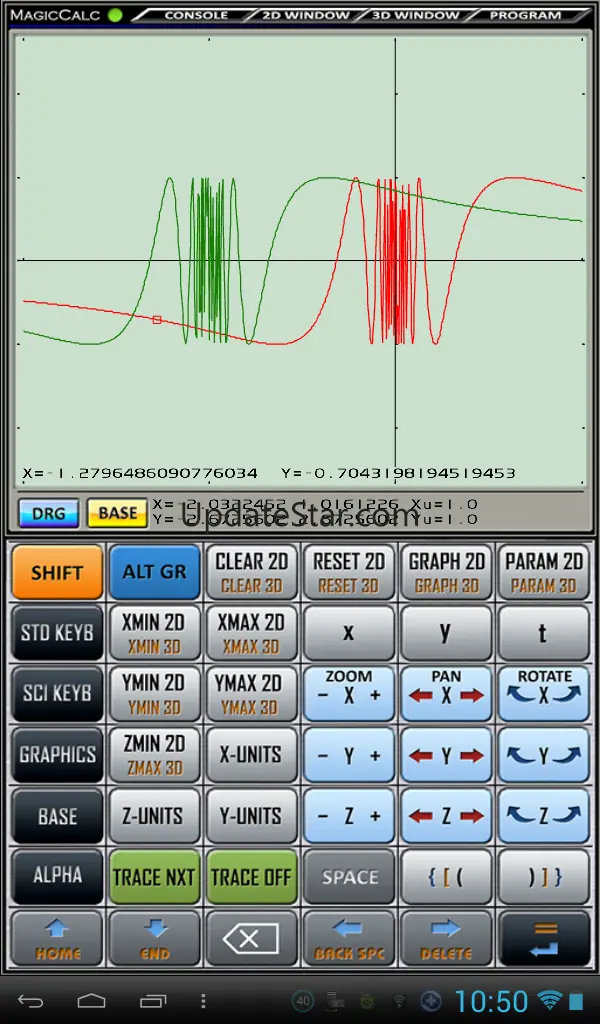Zoom in on the Y axis (plus)

(x=375, y=756)
